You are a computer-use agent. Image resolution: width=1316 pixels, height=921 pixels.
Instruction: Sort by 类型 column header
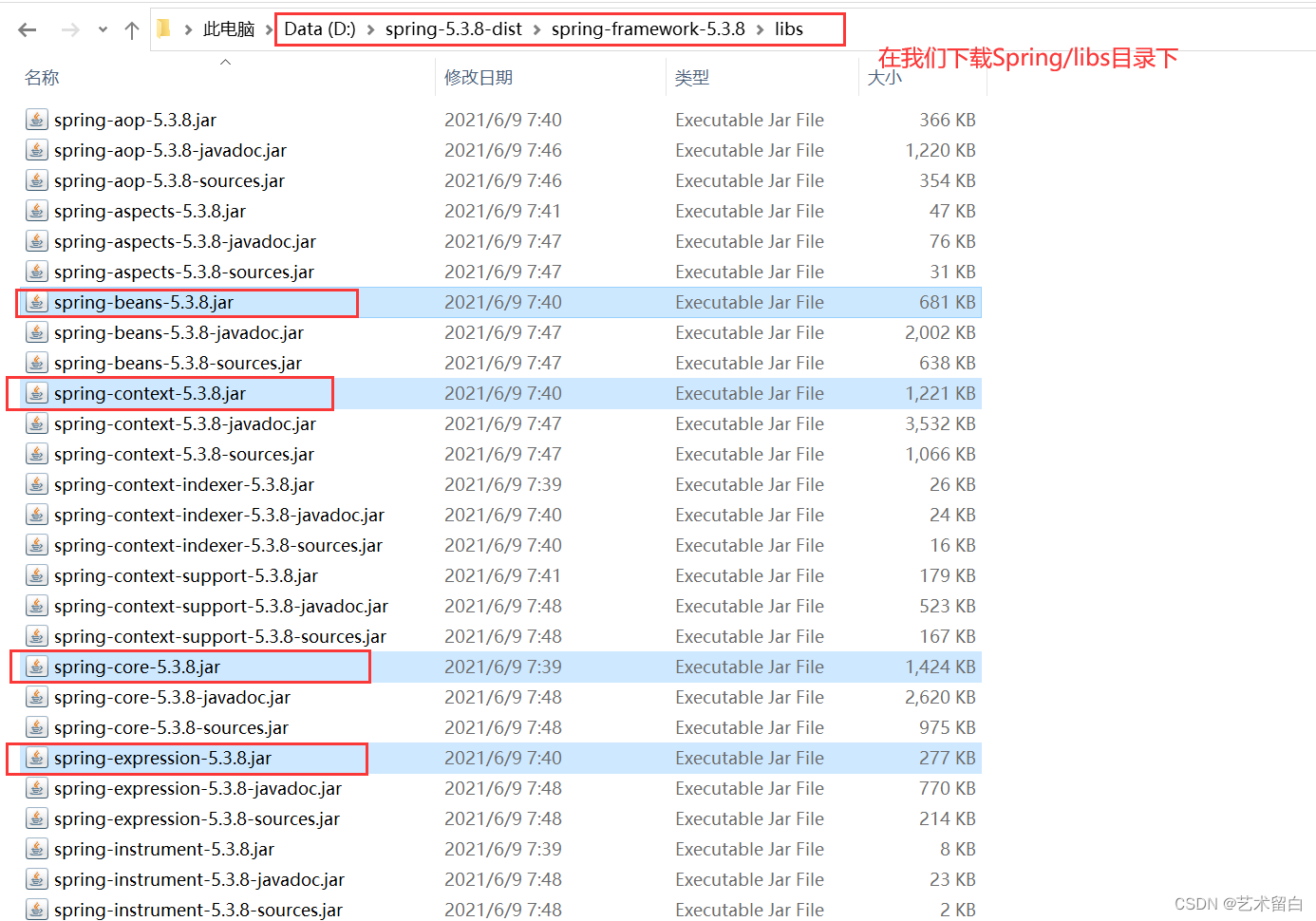pyautogui.click(x=692, y=78)
